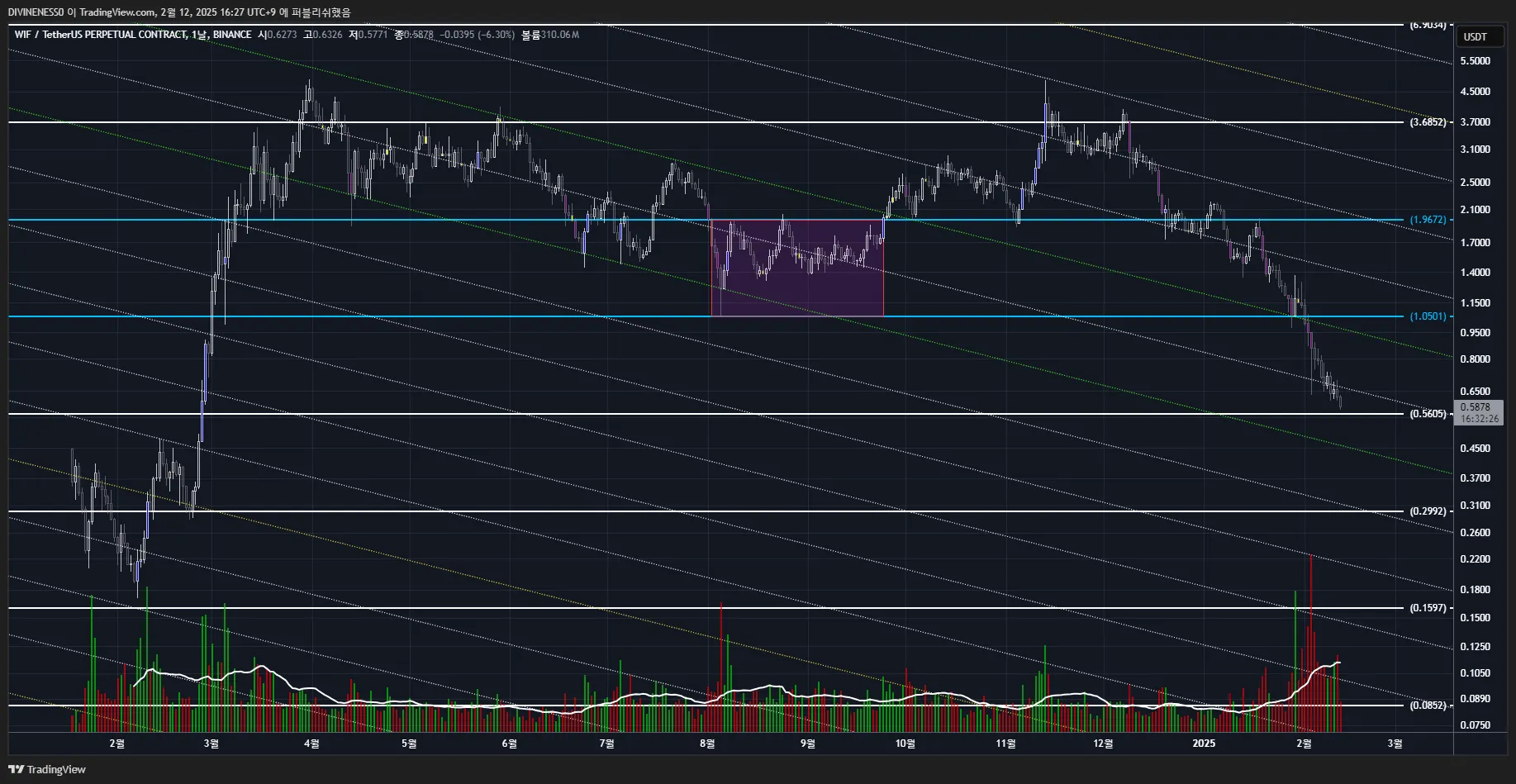Click the 0.3700 price axis value
This screenshot has height=784, width=1516.
(1476, 478)
